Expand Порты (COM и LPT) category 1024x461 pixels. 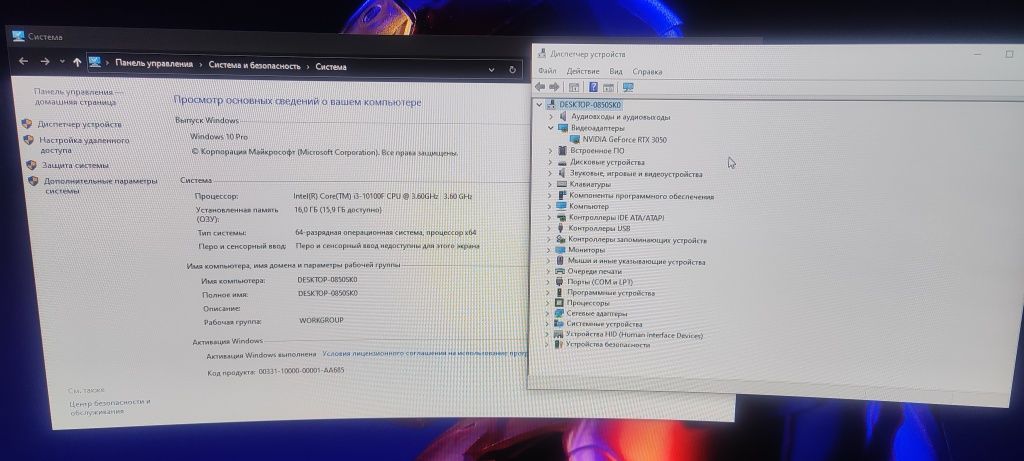pyautogui.click(x=549, y=281)
